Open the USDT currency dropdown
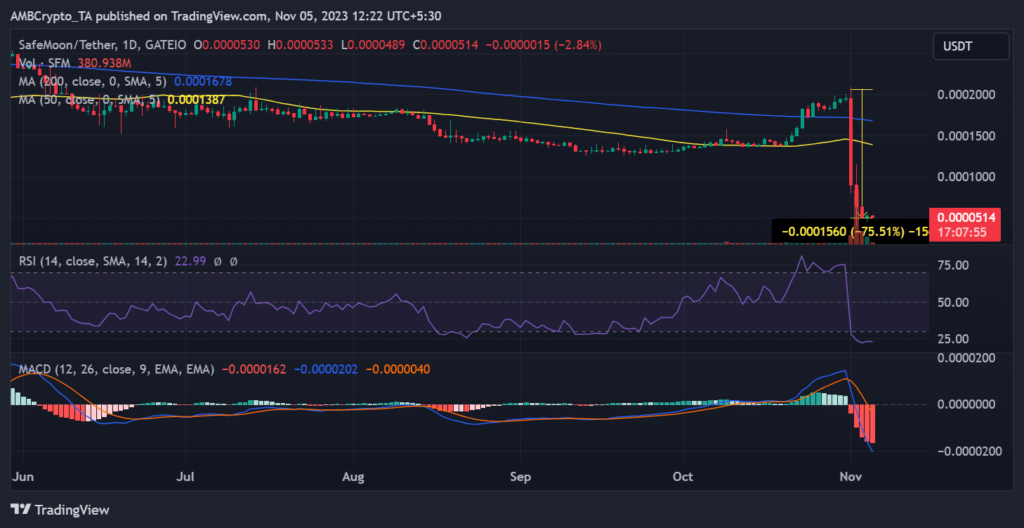 point(961,45)
